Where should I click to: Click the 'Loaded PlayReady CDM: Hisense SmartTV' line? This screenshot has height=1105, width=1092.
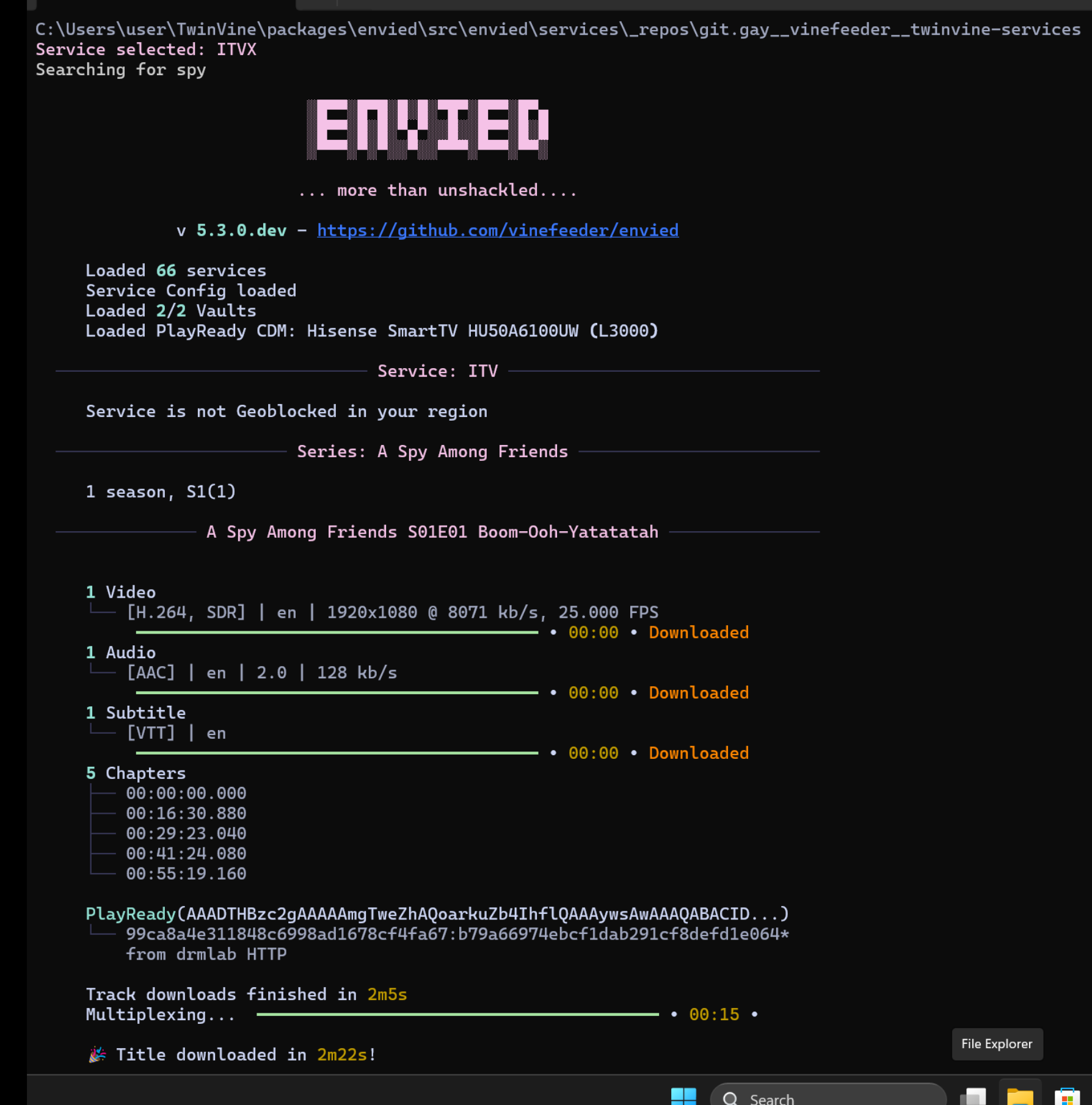tap(372, 331)
